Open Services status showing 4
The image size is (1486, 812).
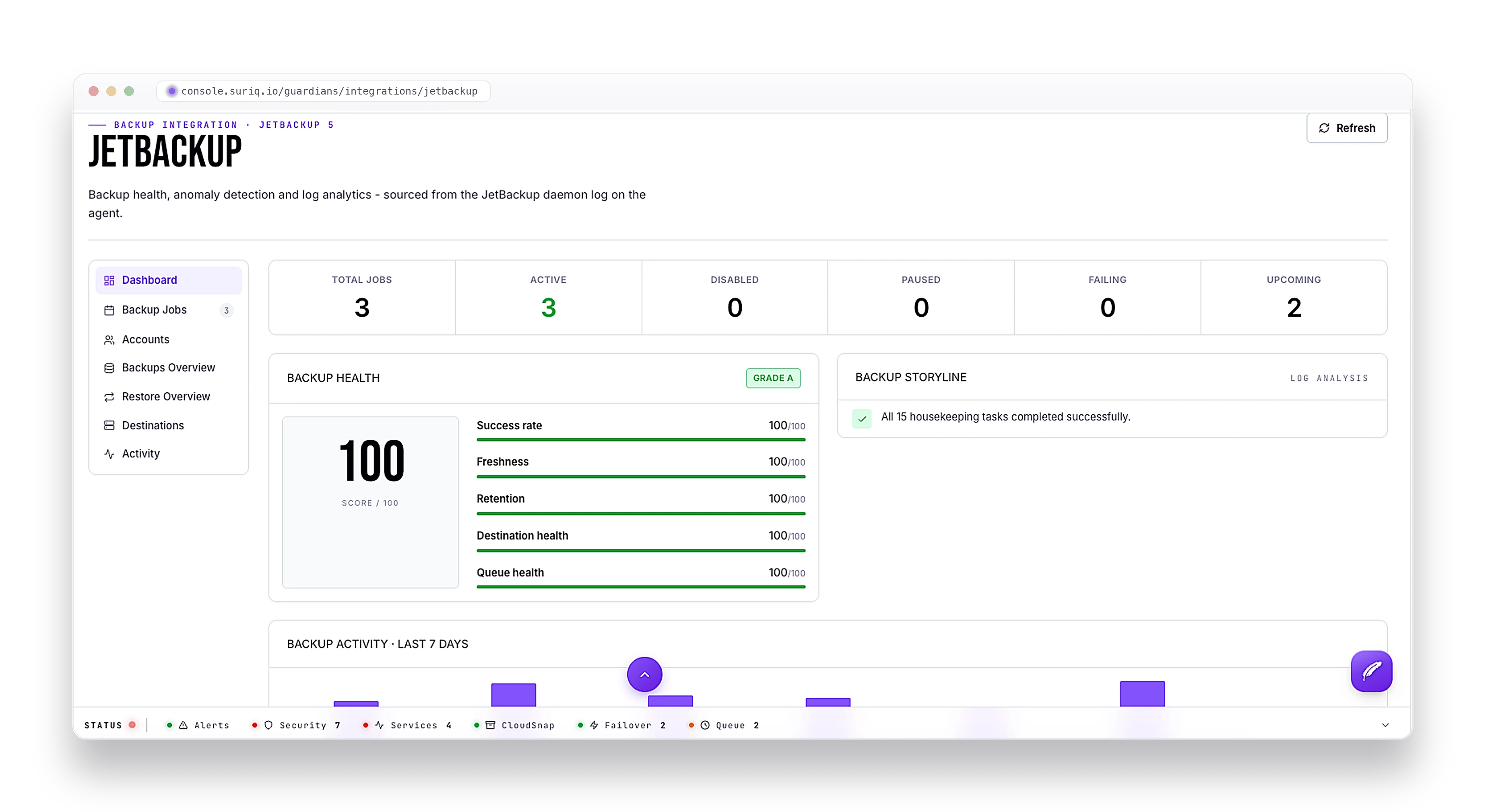click(407, 725)
